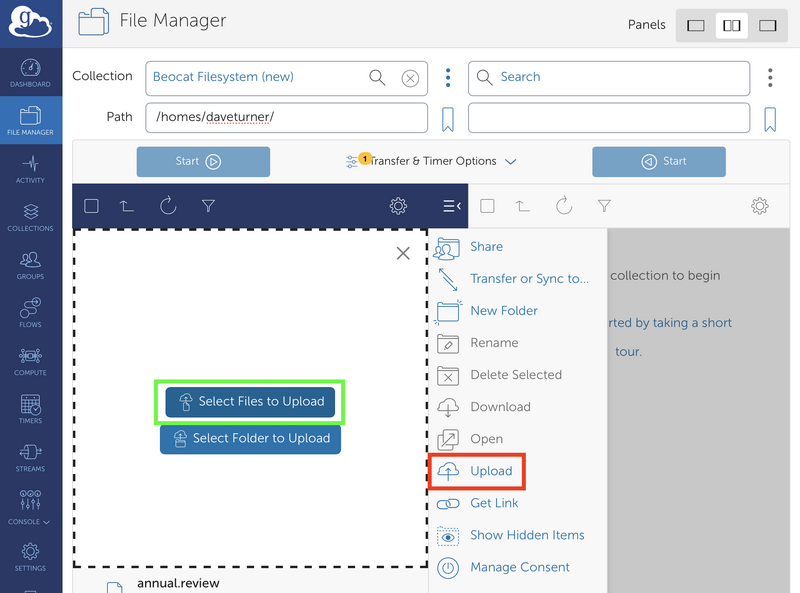Viewport: 800px width, 593px height.
Task: Open the Dashboard sidebar icon
Action: pyautogui.click(x=30, y=72)
